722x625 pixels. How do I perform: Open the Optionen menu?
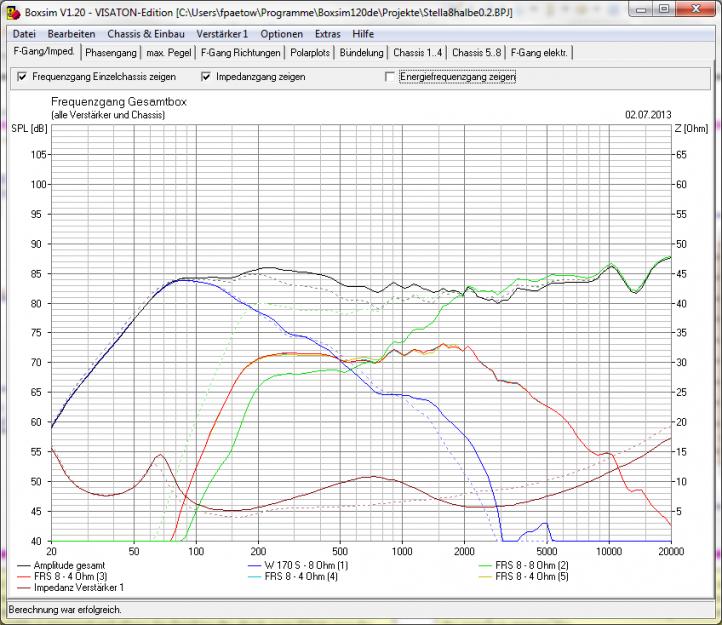[282, 34]
